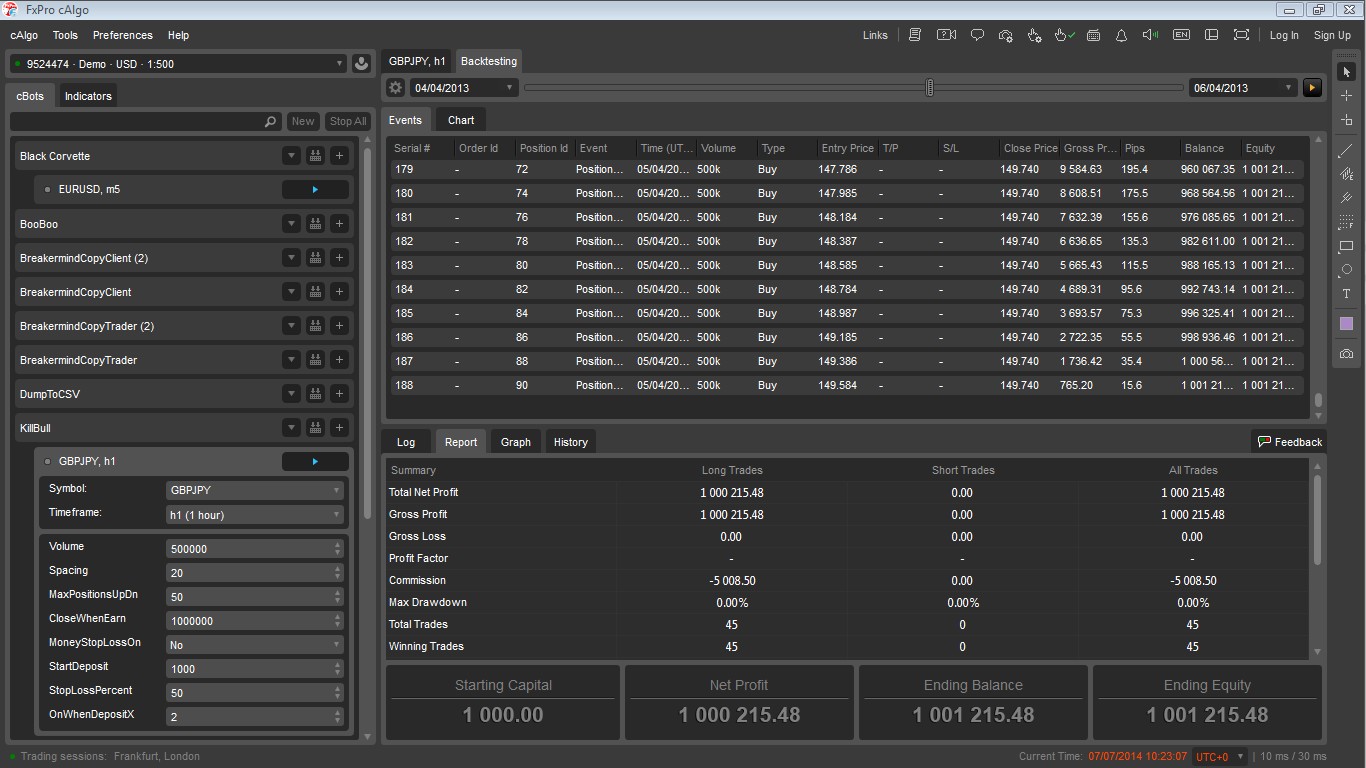Image resolution: width=1366 pixels, height=768 pixels.
Task: Click the Volume 500000 input field
Action: (255, 549)
